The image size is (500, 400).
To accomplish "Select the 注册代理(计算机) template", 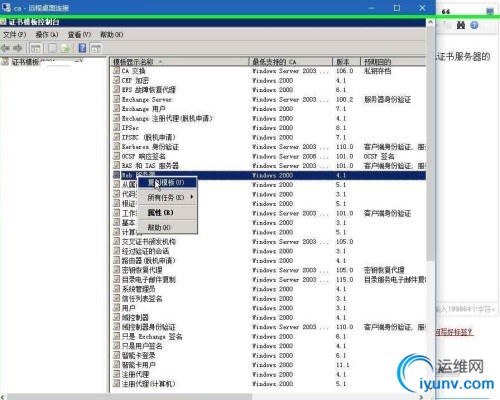I will [148, 384].
